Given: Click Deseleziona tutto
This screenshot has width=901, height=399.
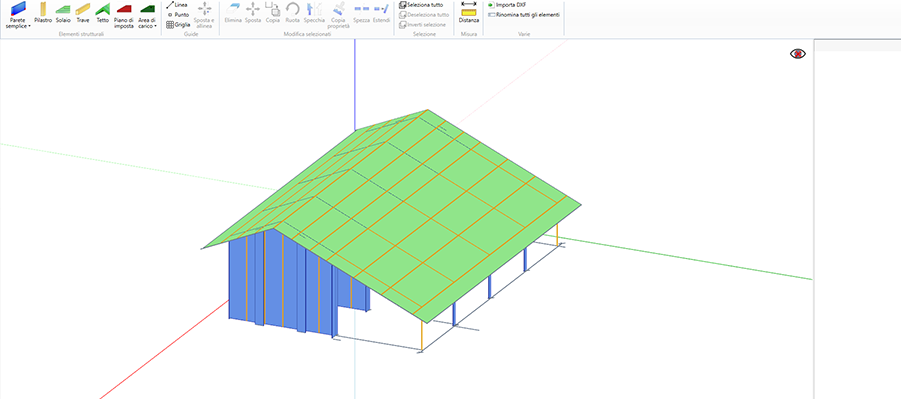Looking at the screenshot, I should (x=424, y=14).
